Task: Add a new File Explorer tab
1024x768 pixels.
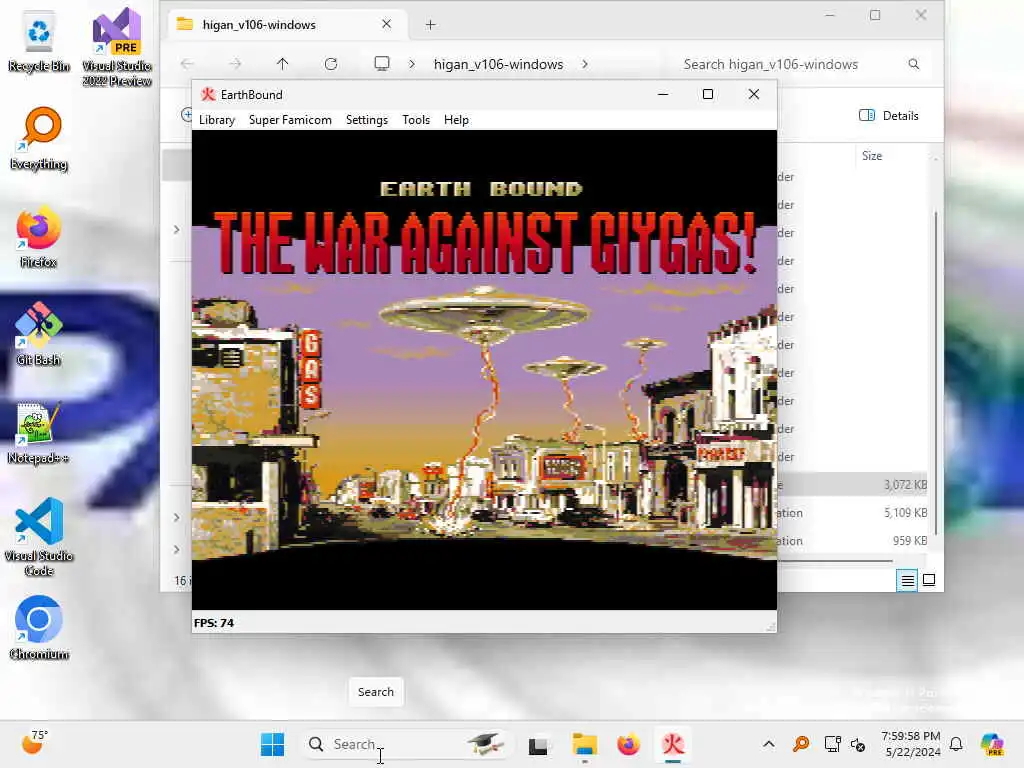Action: pyautogui.click(x=430, y=25)
